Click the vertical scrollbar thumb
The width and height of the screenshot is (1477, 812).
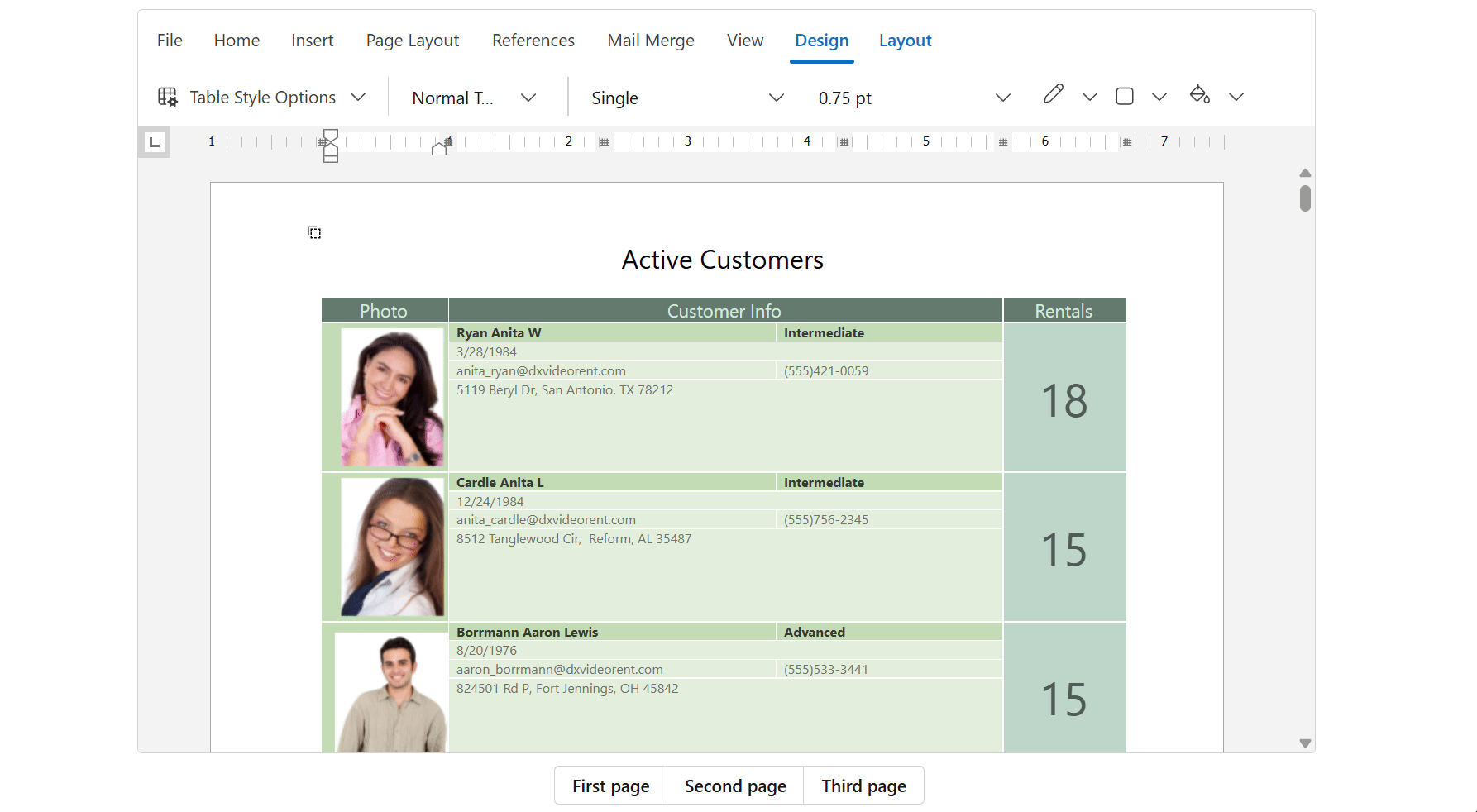click(1305, 198)
